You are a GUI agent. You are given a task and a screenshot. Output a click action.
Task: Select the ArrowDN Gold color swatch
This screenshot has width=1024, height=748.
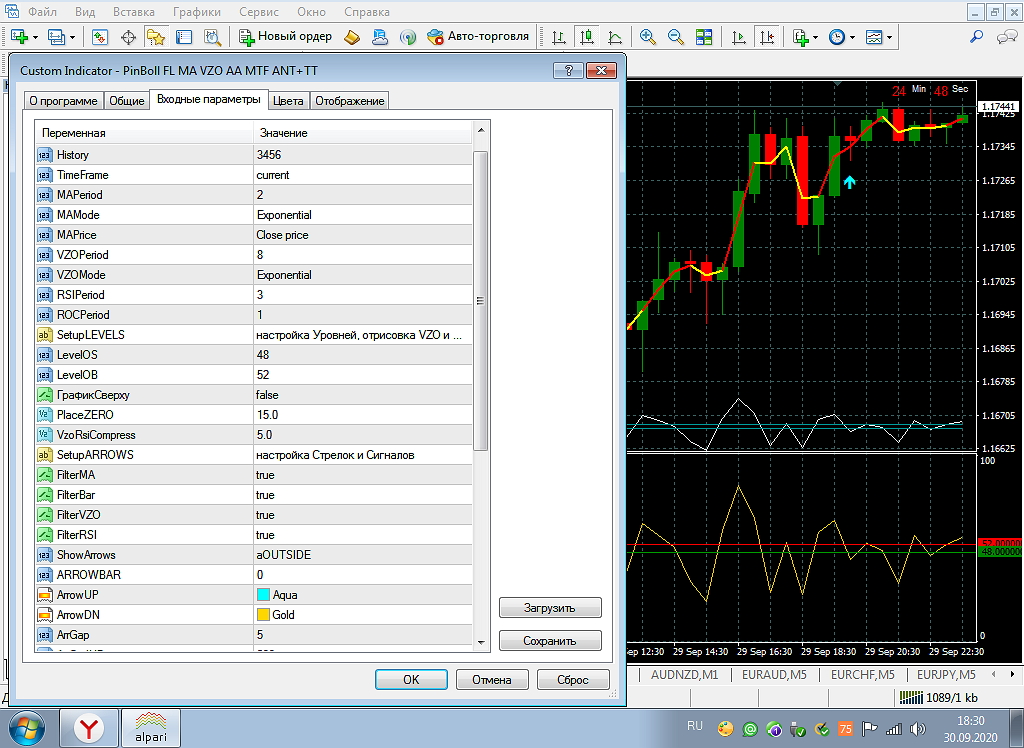(263, 615)
